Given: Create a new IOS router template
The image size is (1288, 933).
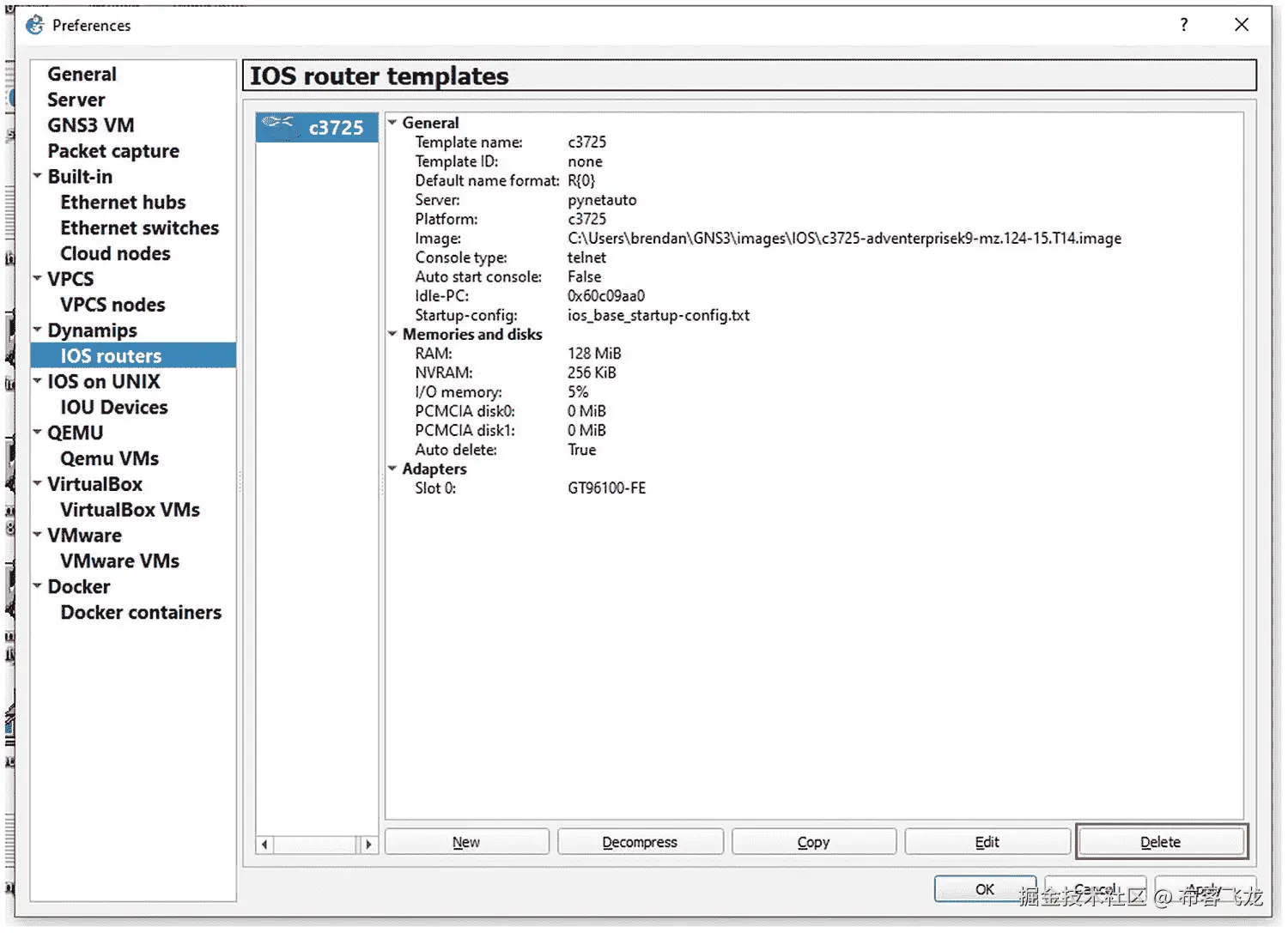Looking at the screenshot, I should tap(466, 841).
